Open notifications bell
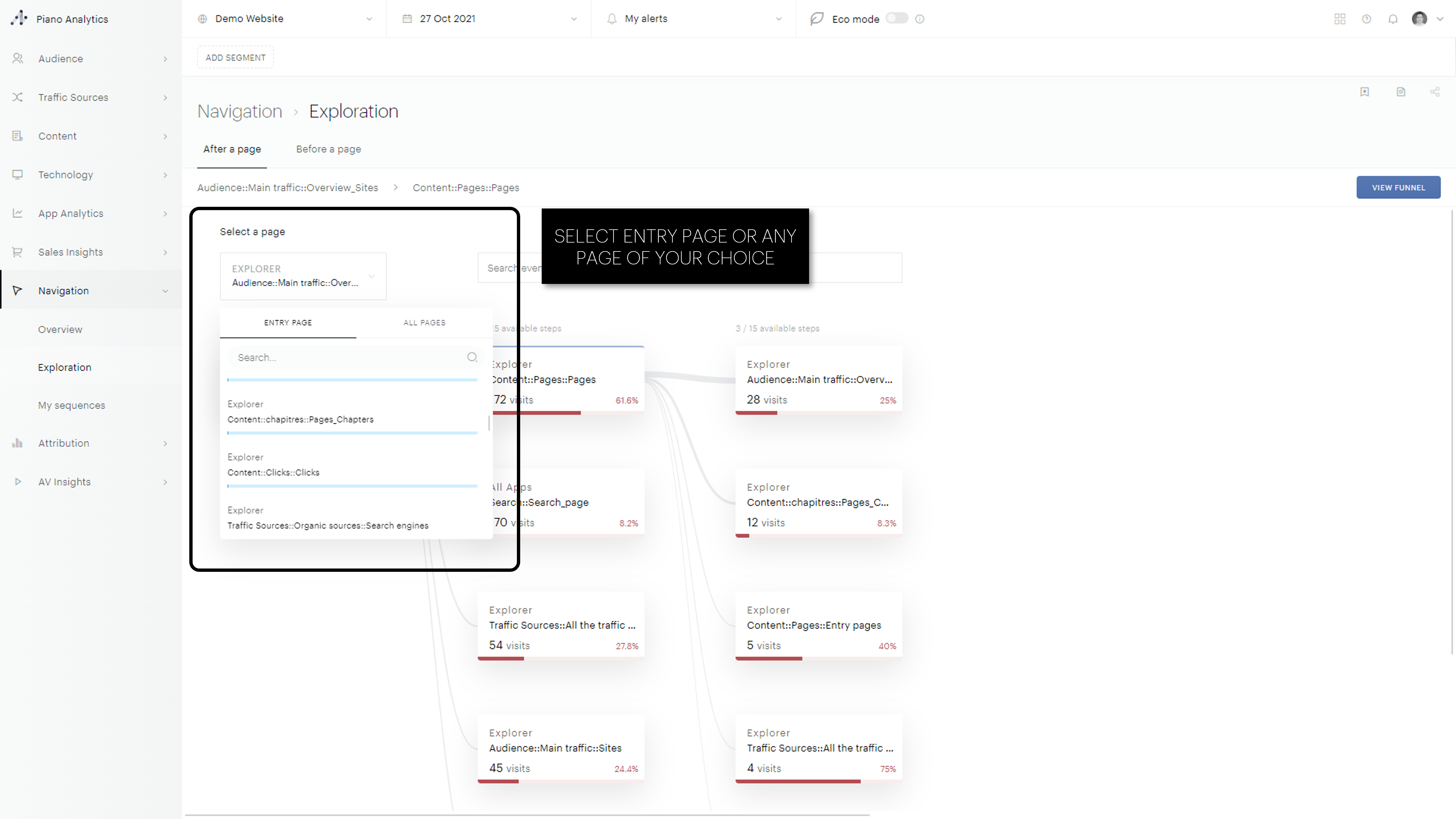The height and width of the screenshot is (819, 1456). coord(1393,19)
